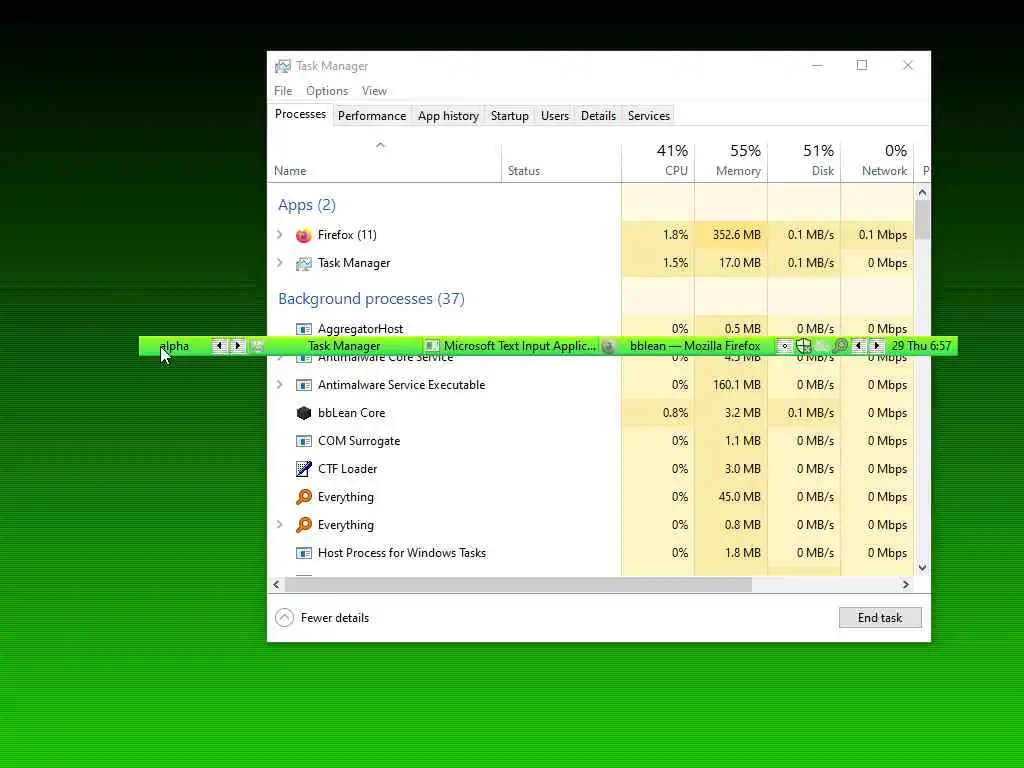The height and width of the screenshot is (768, 1024).
Task: Open the Startup tab
Action: point(509,116)
